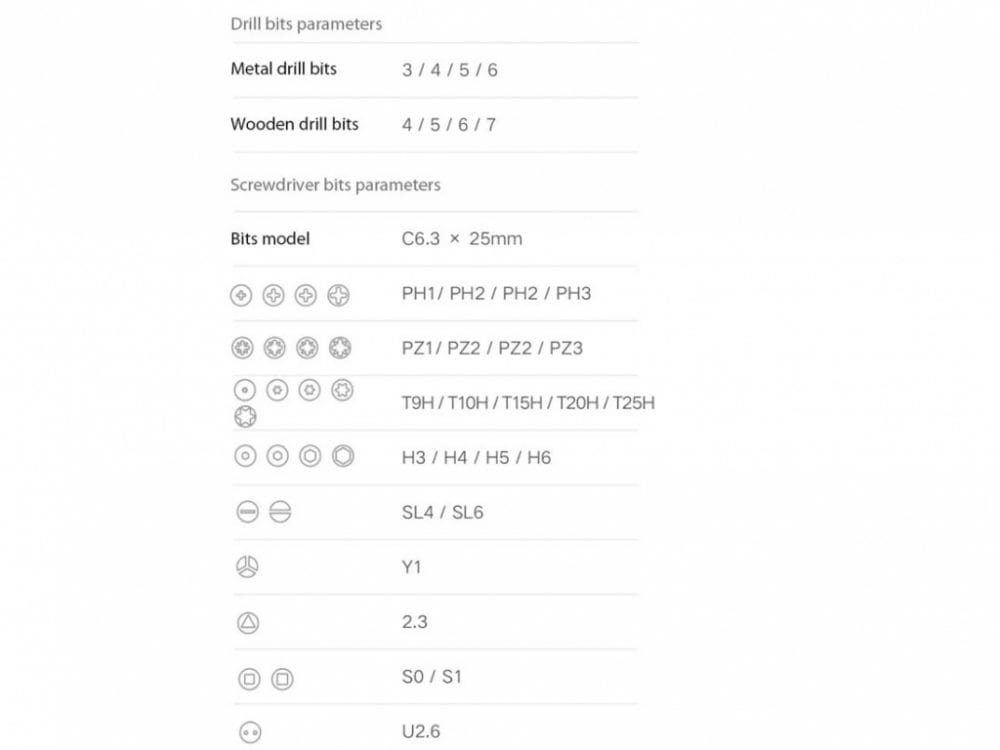Click the first square bit icon
This screenshot has height=750, width=1000.
[x=248, y=679]
